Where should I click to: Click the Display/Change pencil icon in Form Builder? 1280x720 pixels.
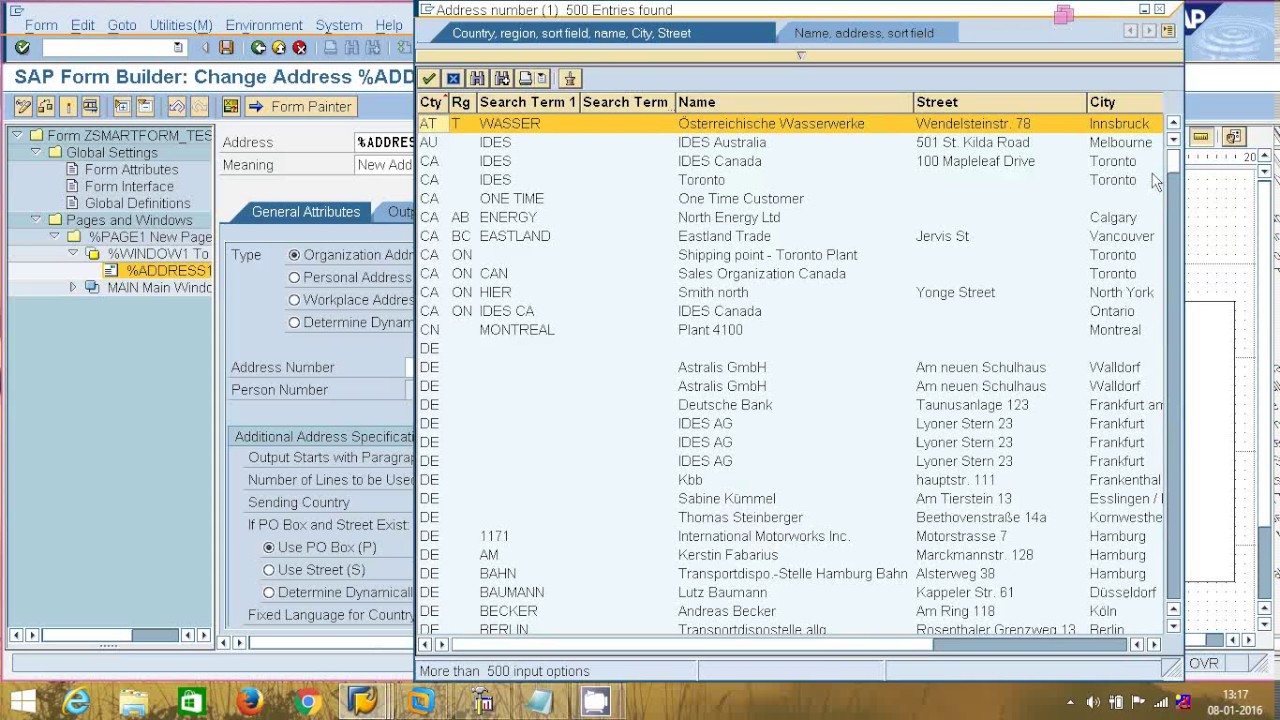[22, 106]
